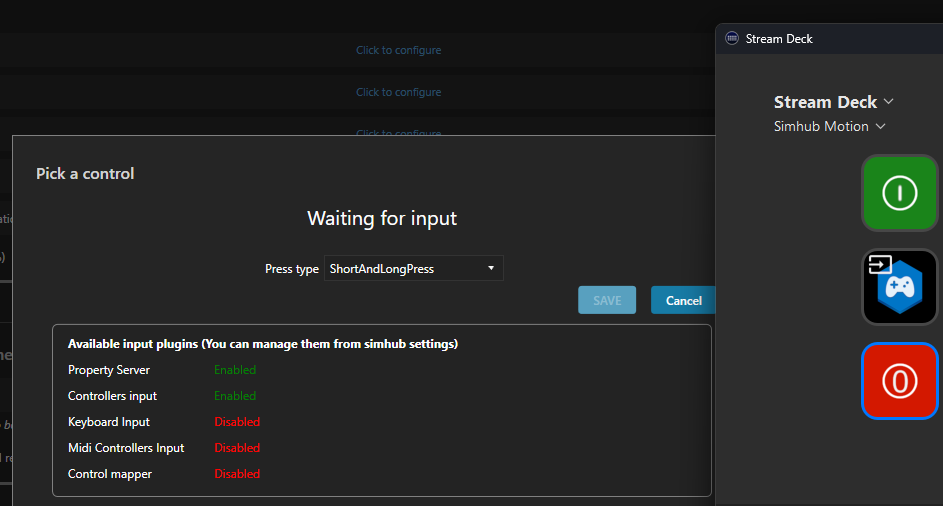
Task: Click the Control mapper plugin label
Action: [x=109, y=474]
